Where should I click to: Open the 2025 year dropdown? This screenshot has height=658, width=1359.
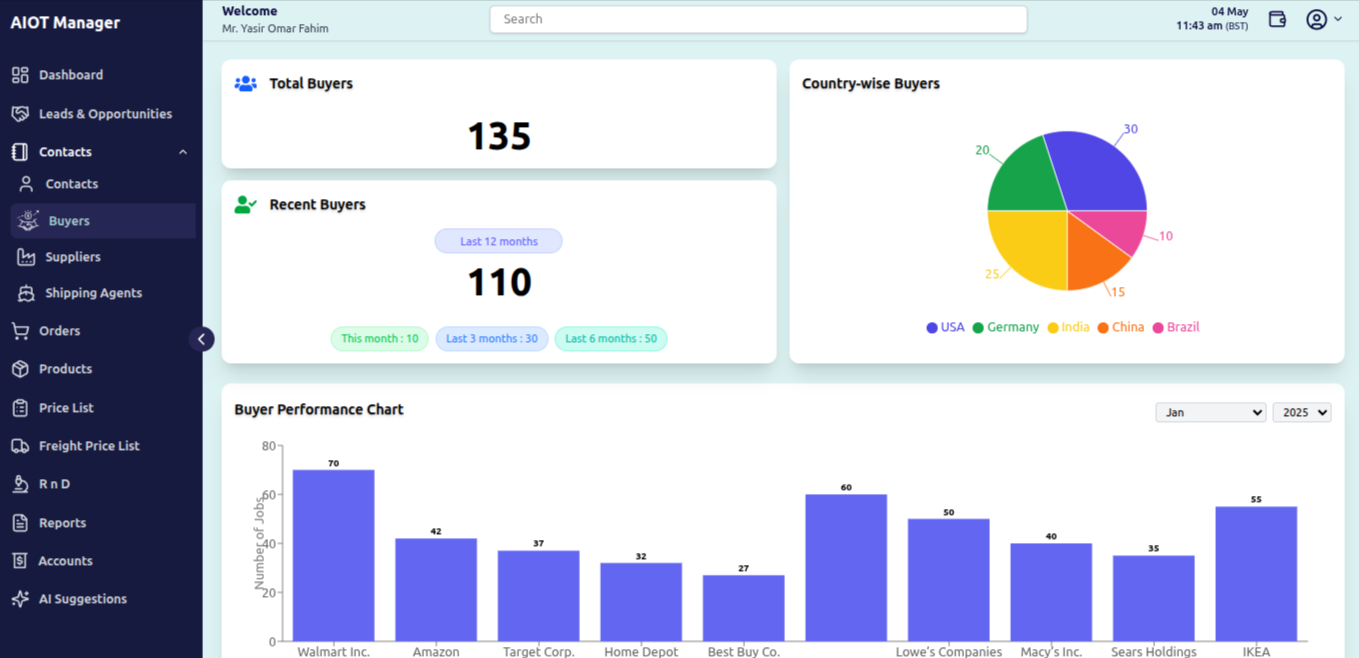click(x=1301, y=412)
